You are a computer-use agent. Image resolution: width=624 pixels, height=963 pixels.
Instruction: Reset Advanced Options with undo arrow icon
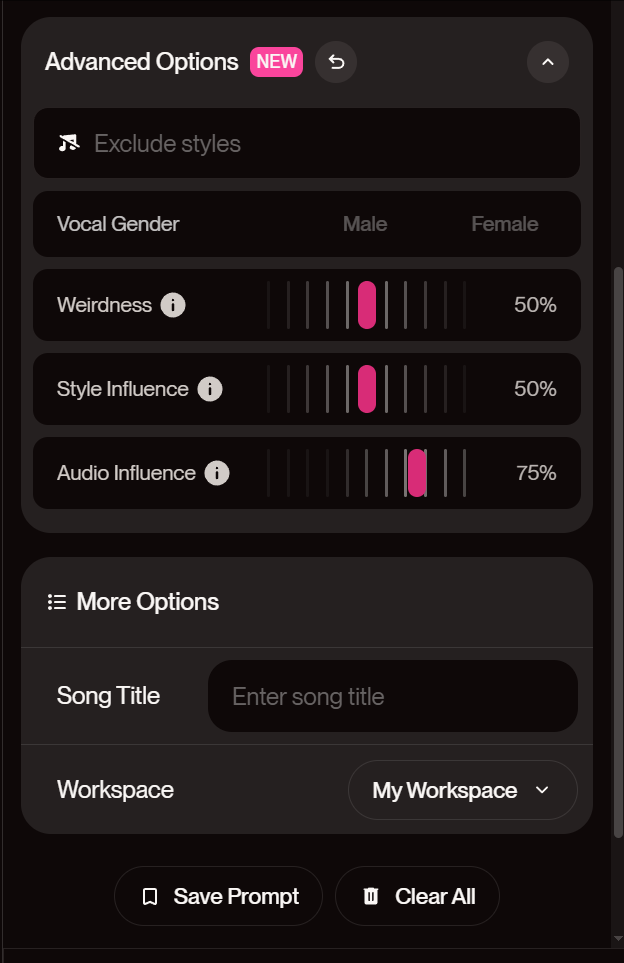[x=336, y=62]
